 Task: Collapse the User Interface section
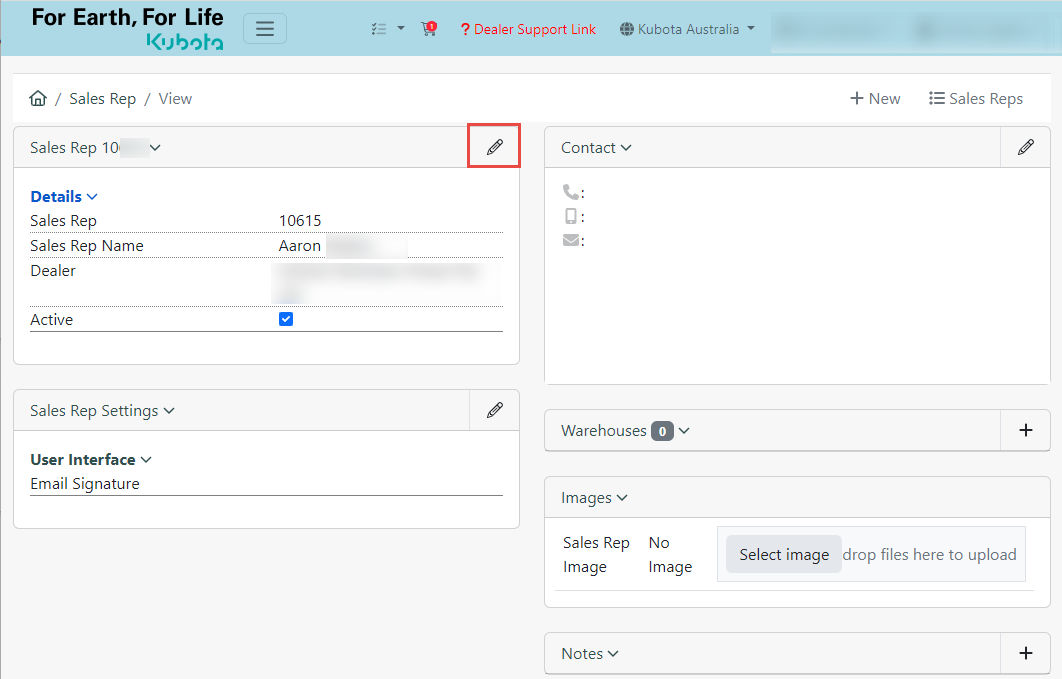[91, 460]
